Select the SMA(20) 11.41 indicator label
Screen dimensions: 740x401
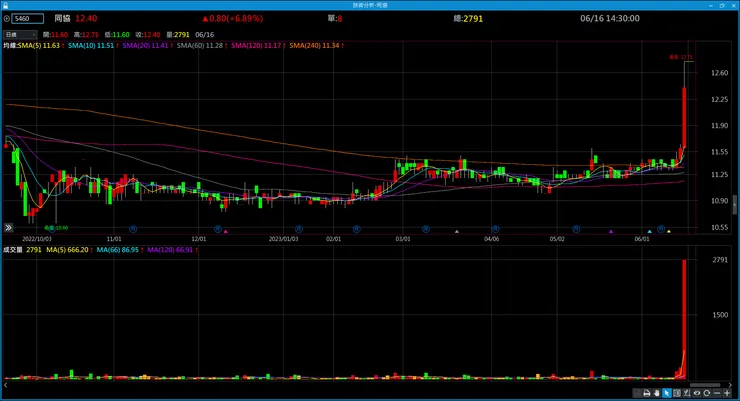(x=145, y=45)
